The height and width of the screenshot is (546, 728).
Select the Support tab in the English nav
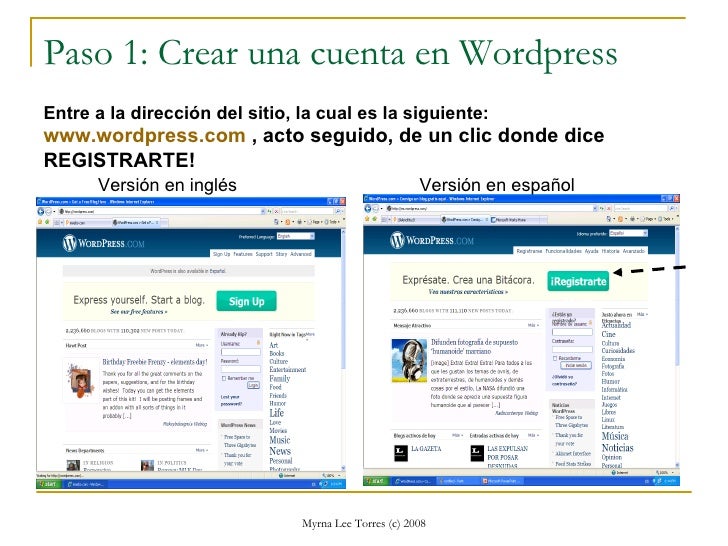click(264, 254)
